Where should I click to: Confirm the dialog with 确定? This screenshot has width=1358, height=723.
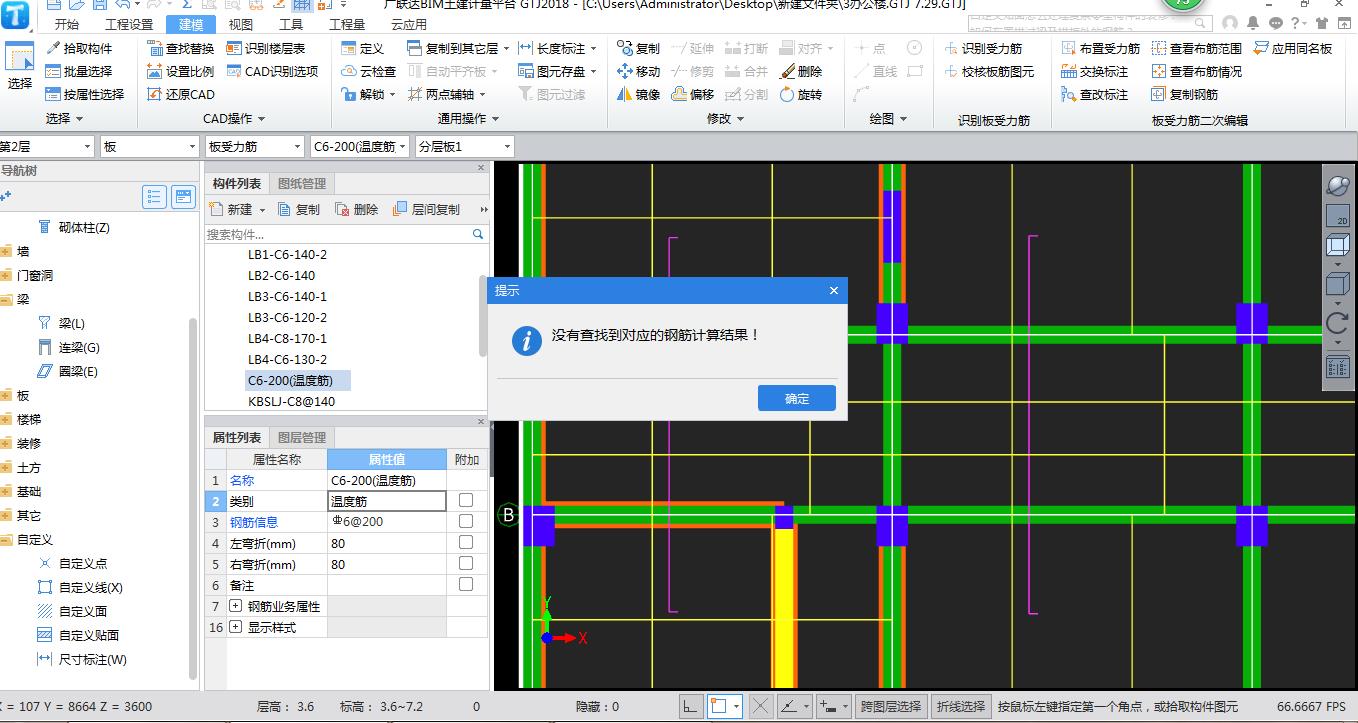797,398
